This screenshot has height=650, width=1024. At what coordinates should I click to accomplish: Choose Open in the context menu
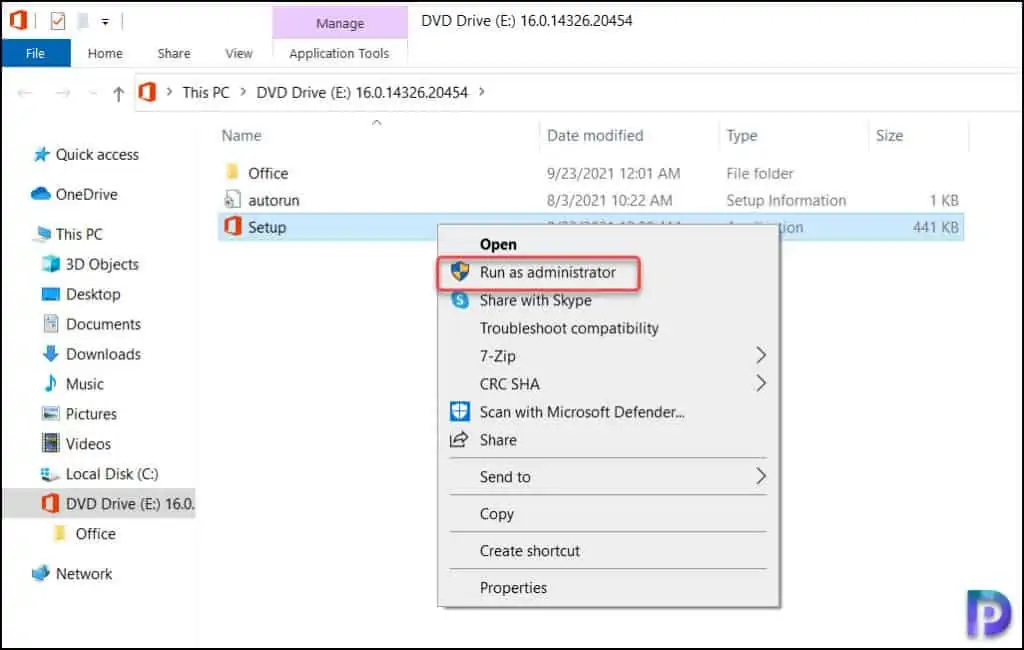coord(498,244)
